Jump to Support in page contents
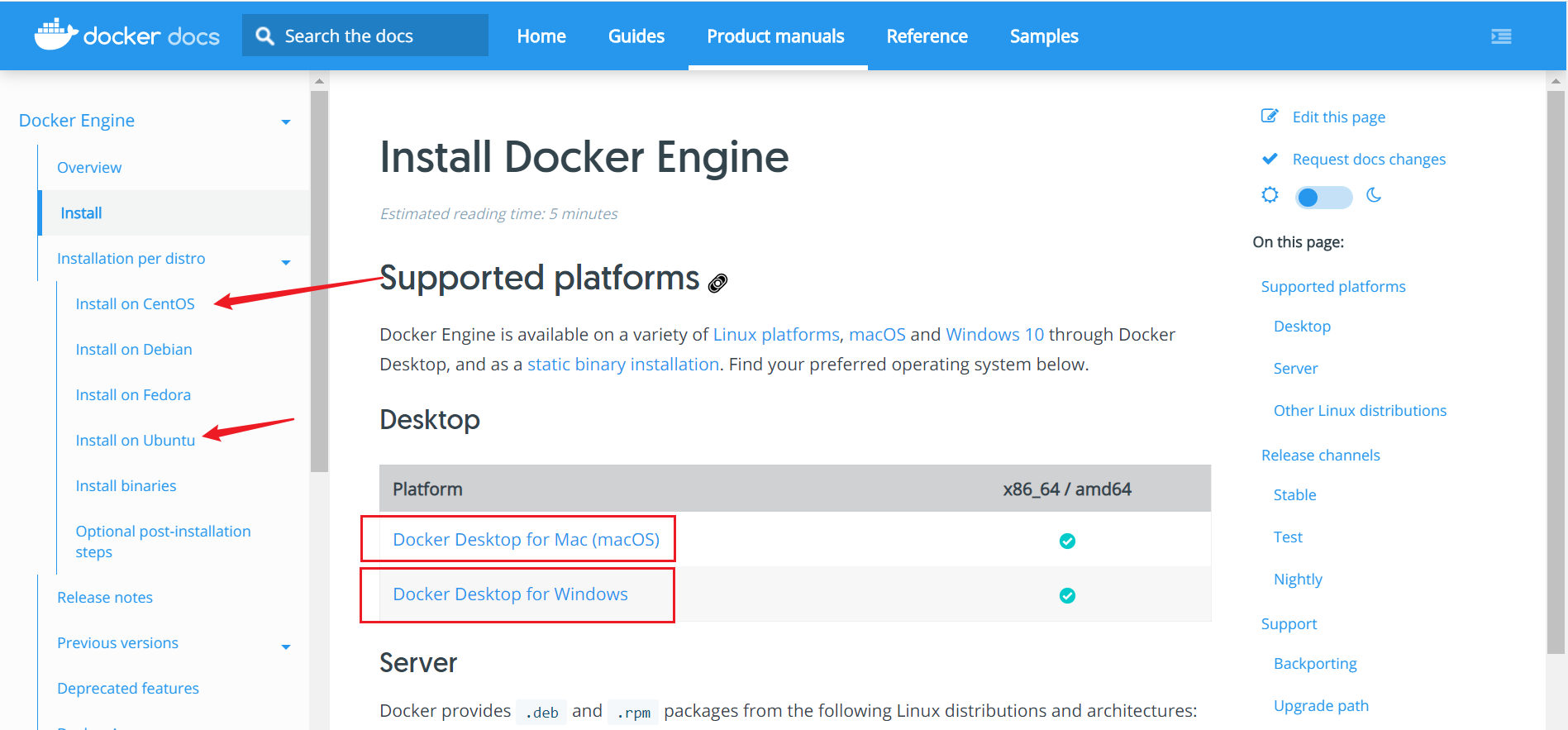 point(1289,624)
